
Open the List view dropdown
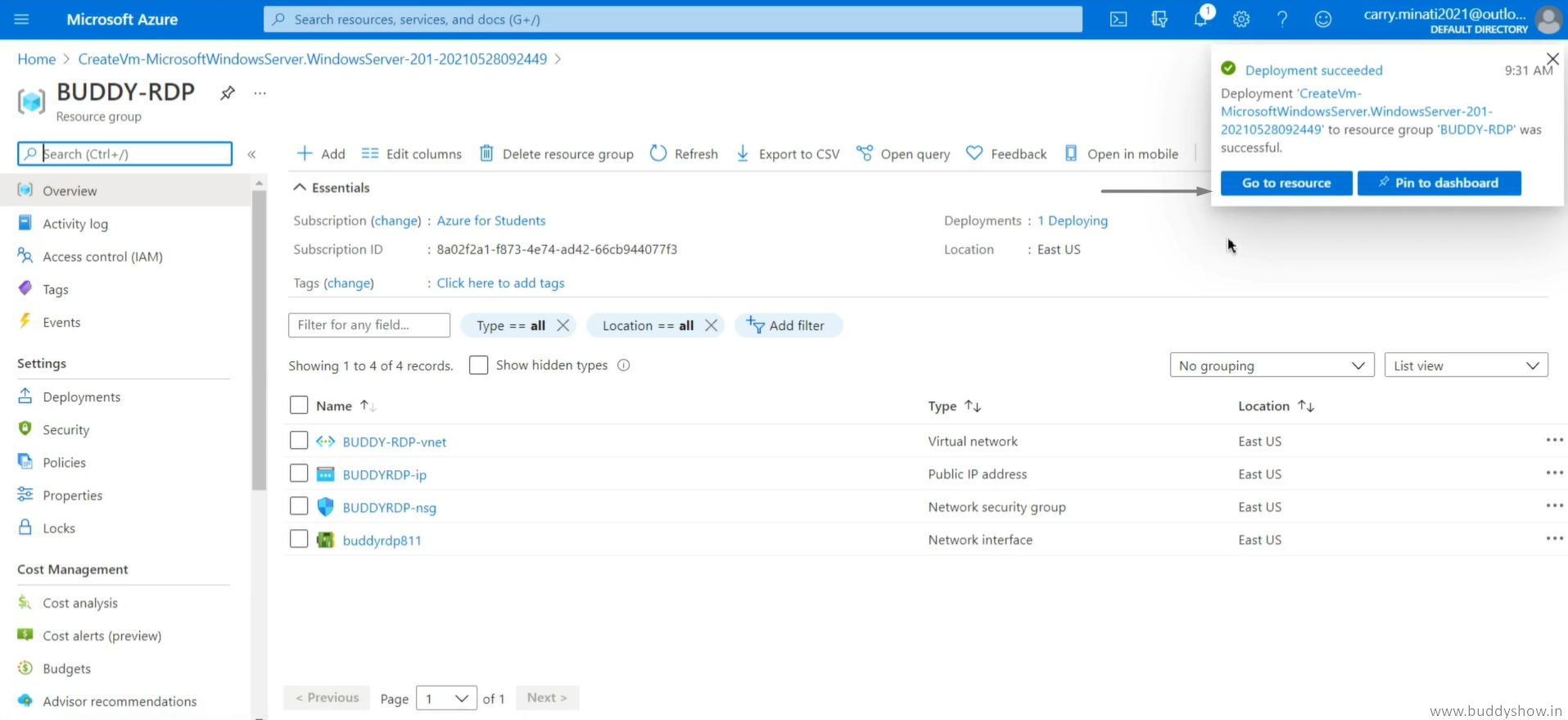point(1466,365)
